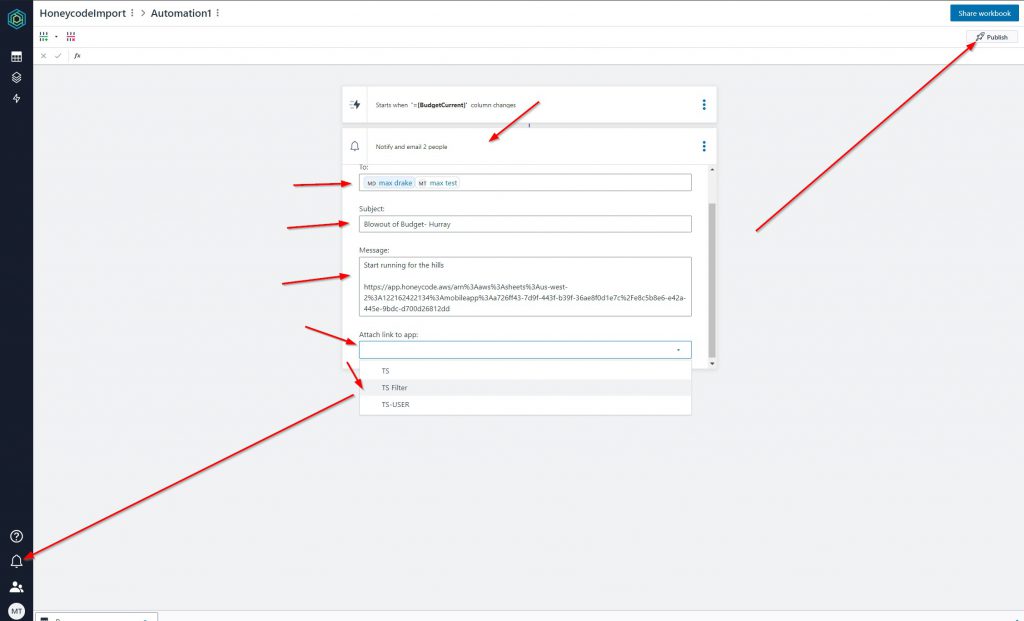Screen dimensions: 1024x621
Task: Open Automations lightning bolt in sidebar
Action: (x=16, y=98)
